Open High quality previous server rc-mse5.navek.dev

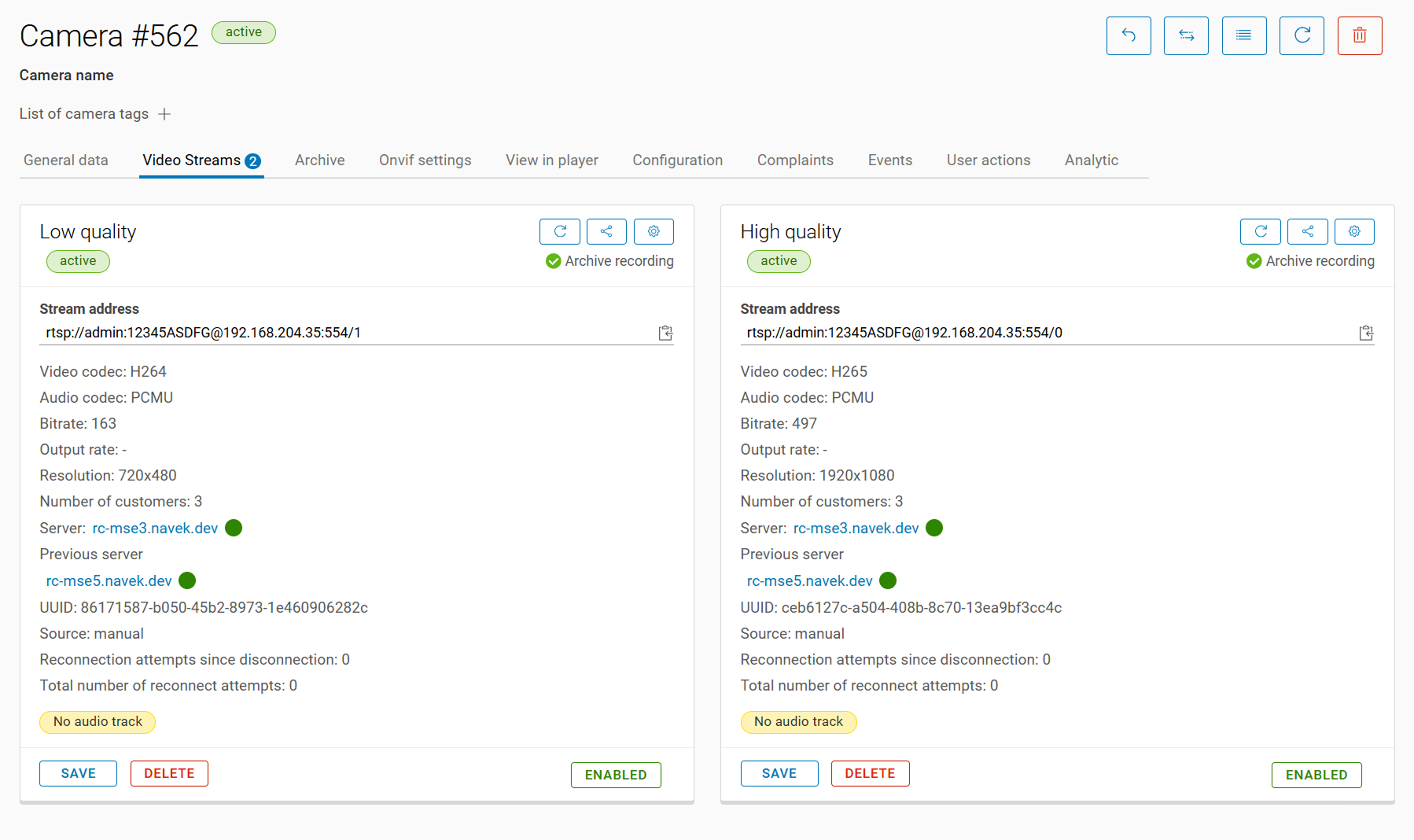tap(809, 580)
